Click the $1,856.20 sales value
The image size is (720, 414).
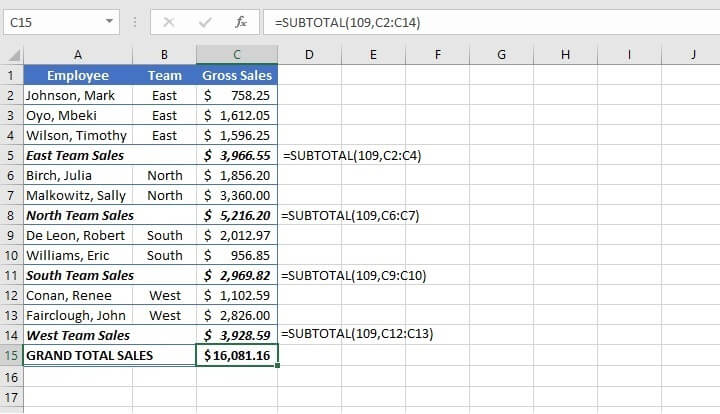[237, 175]
